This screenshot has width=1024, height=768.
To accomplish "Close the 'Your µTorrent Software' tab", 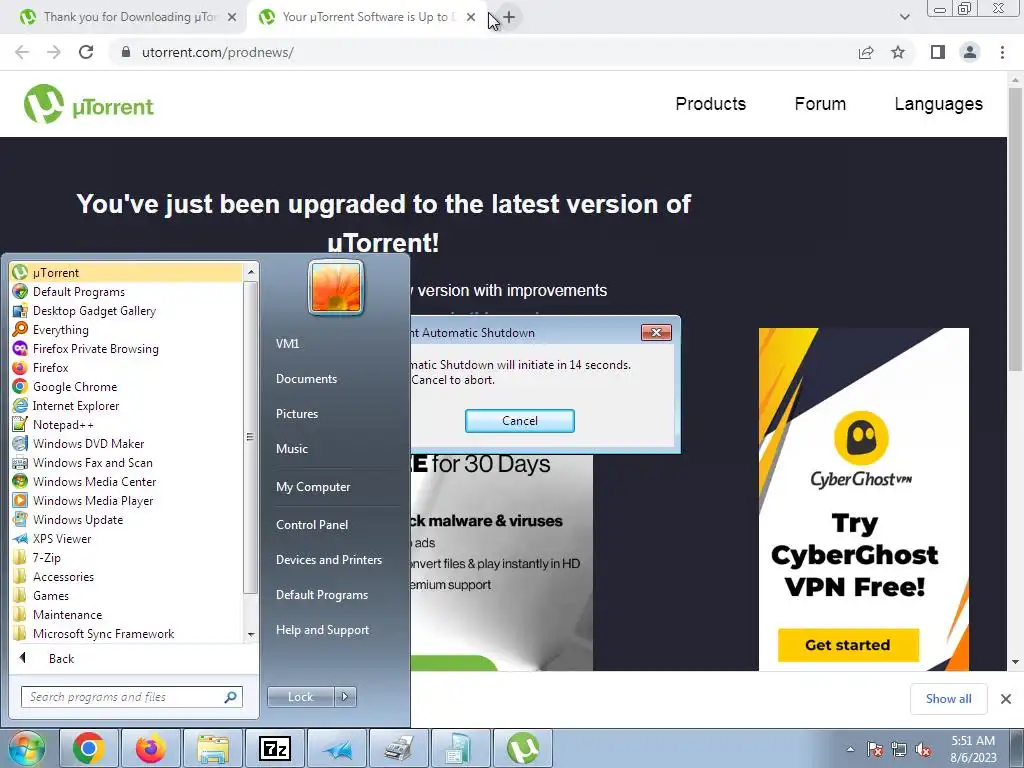I will click(x=471, y=18).
